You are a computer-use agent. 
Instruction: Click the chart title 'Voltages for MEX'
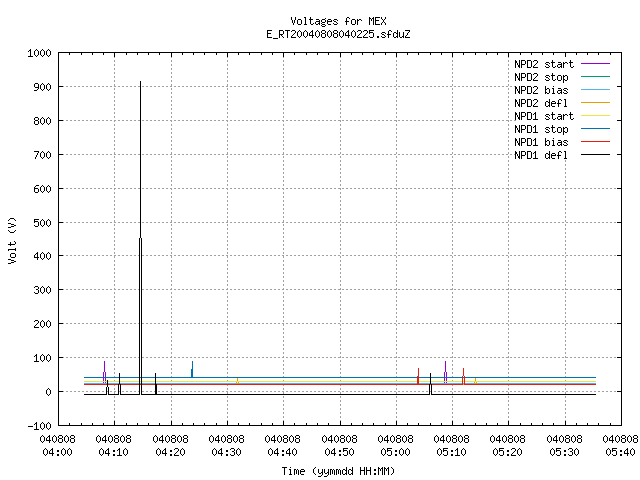click(x=338, y=21)
